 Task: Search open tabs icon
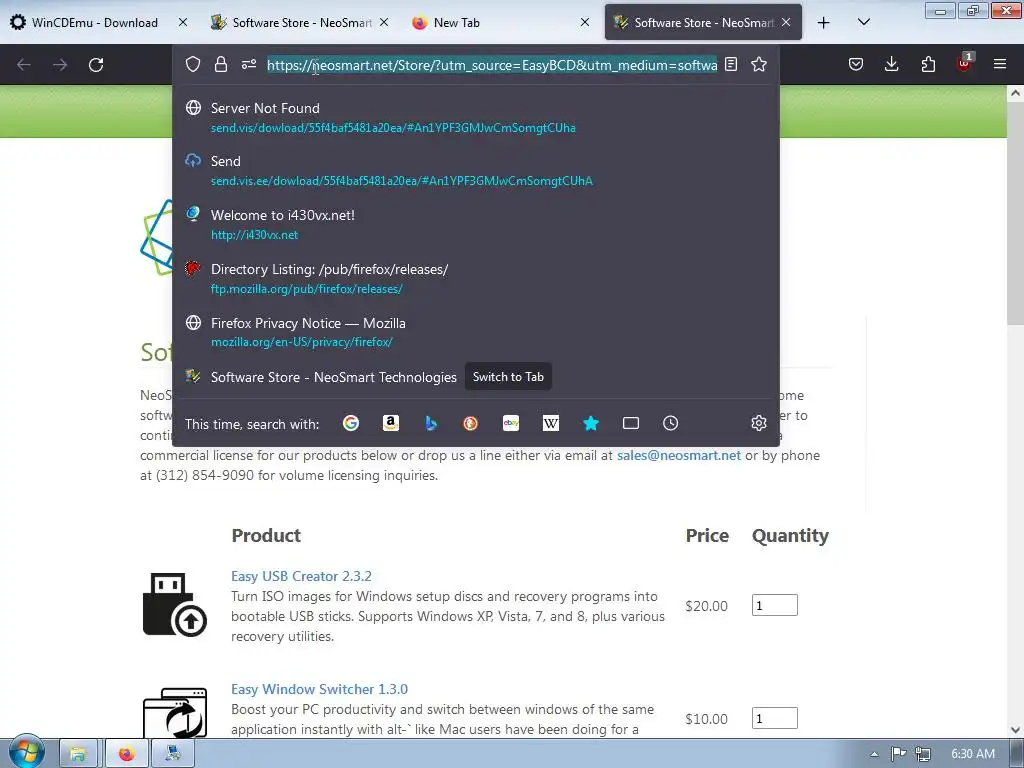[631, 423]
